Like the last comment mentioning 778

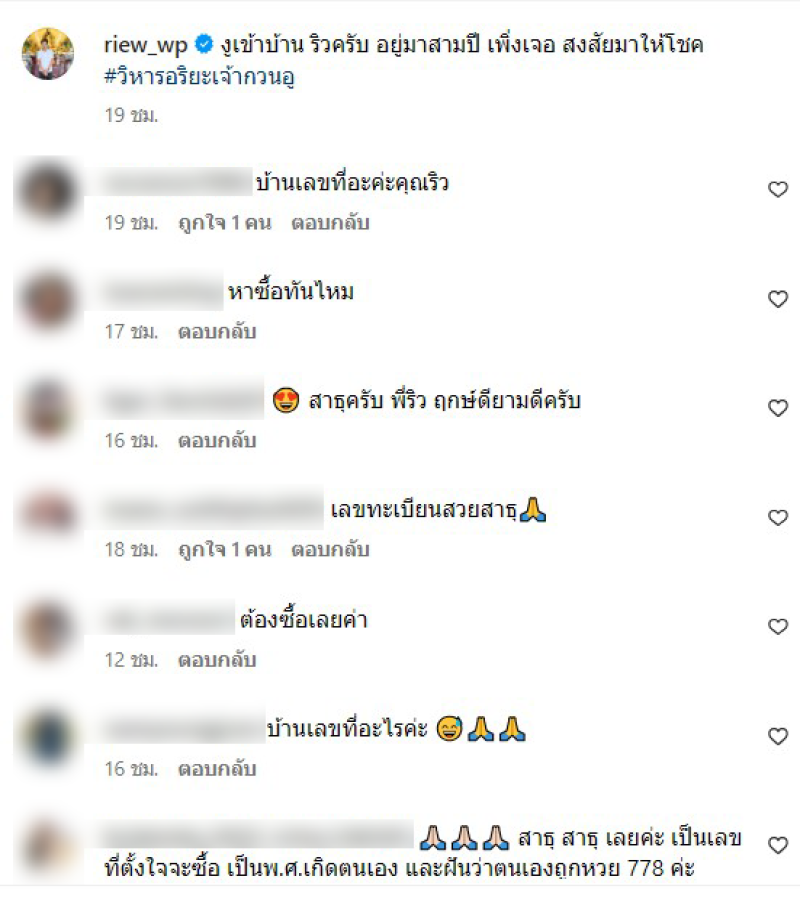pos(778,845)
